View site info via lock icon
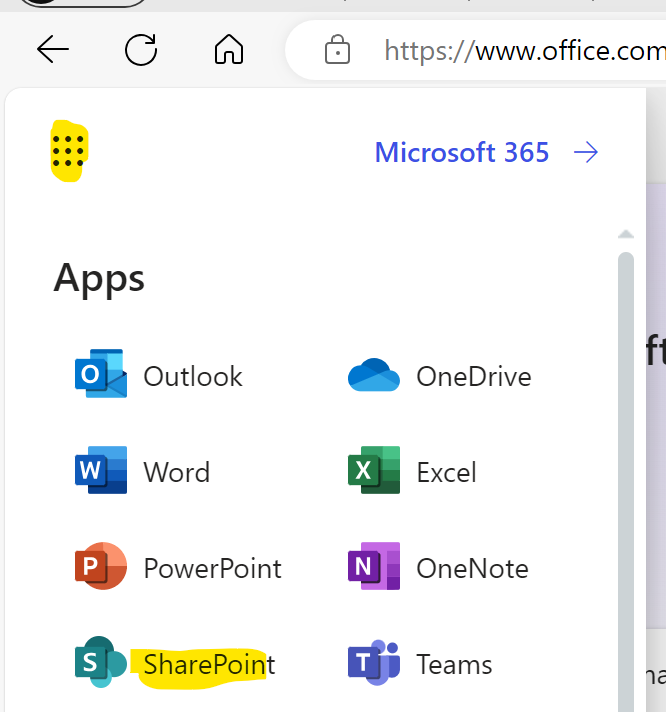This screenshot has width=666, height=712. 337,49
